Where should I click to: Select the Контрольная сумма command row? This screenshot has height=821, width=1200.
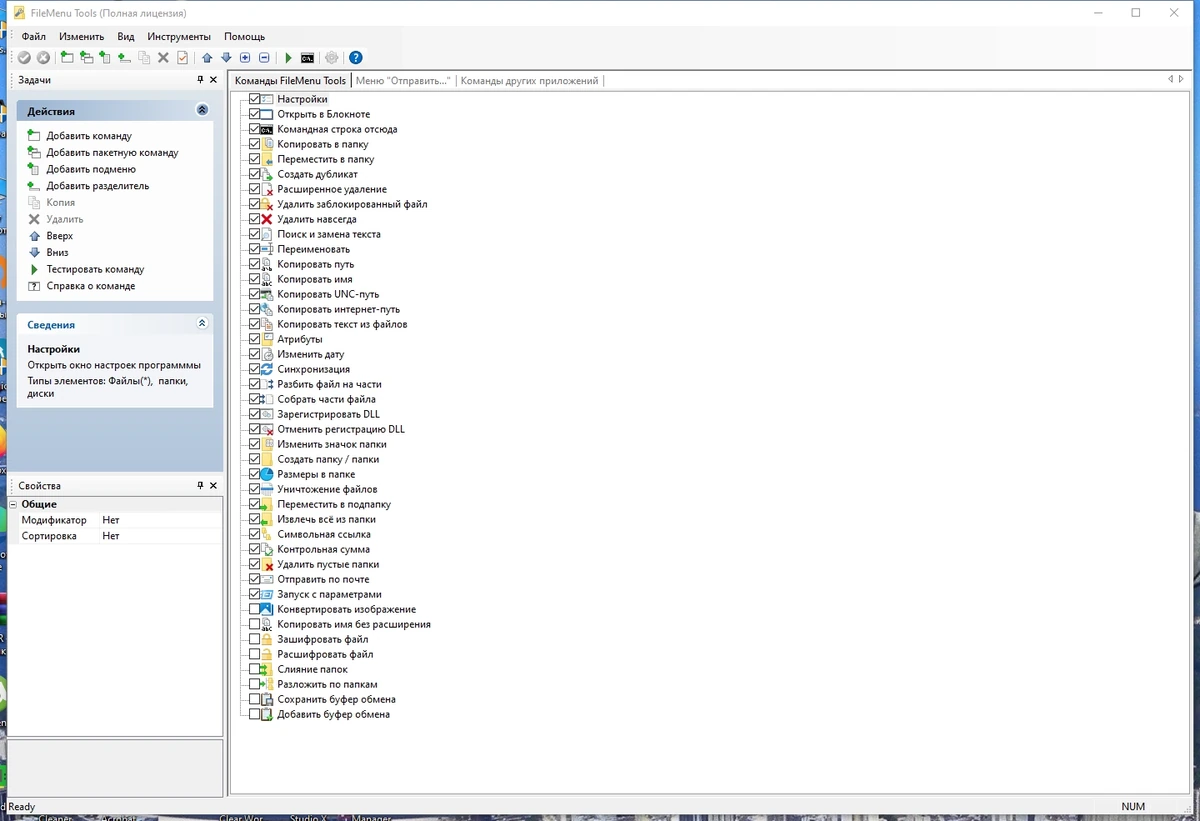pyautogui.click(x=323, y=549)
